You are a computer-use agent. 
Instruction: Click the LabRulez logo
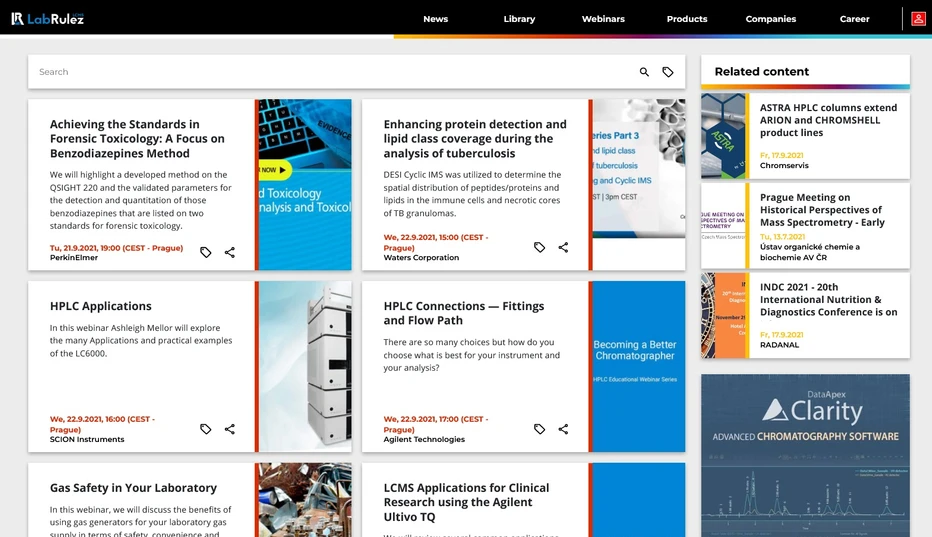[x=47, y=19]
